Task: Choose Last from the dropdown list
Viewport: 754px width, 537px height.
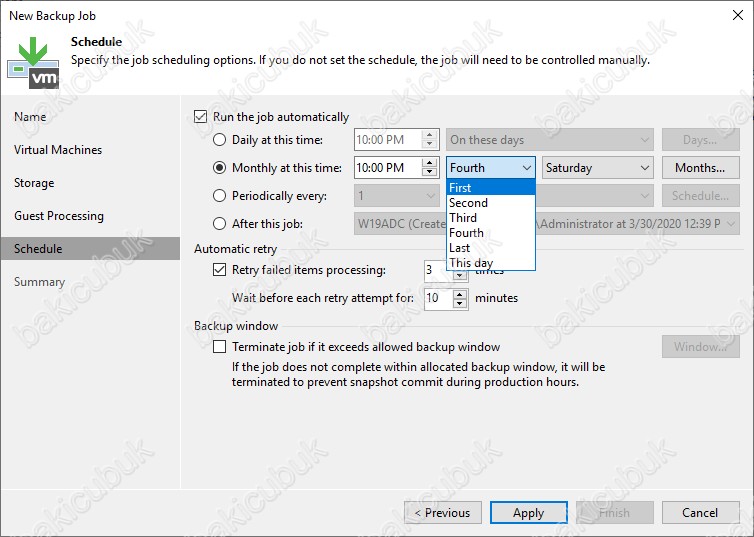Action: click(490, 248)
